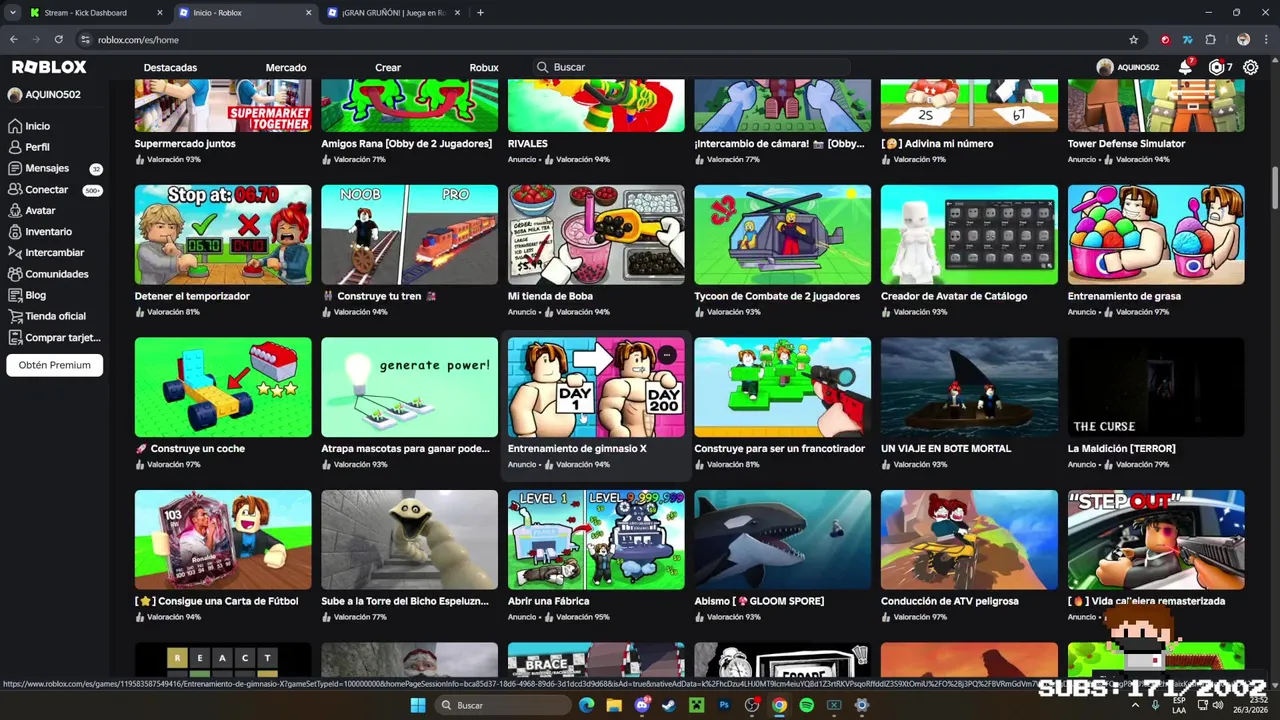Open the Chrome extensions puzzle icon

[1210, 40]
